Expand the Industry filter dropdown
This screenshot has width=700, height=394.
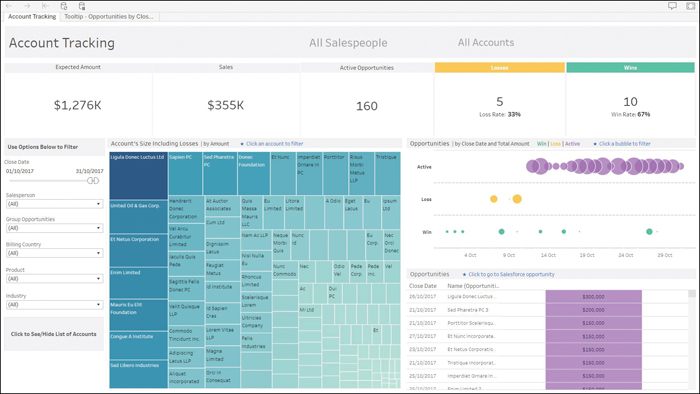pos(54,305)
